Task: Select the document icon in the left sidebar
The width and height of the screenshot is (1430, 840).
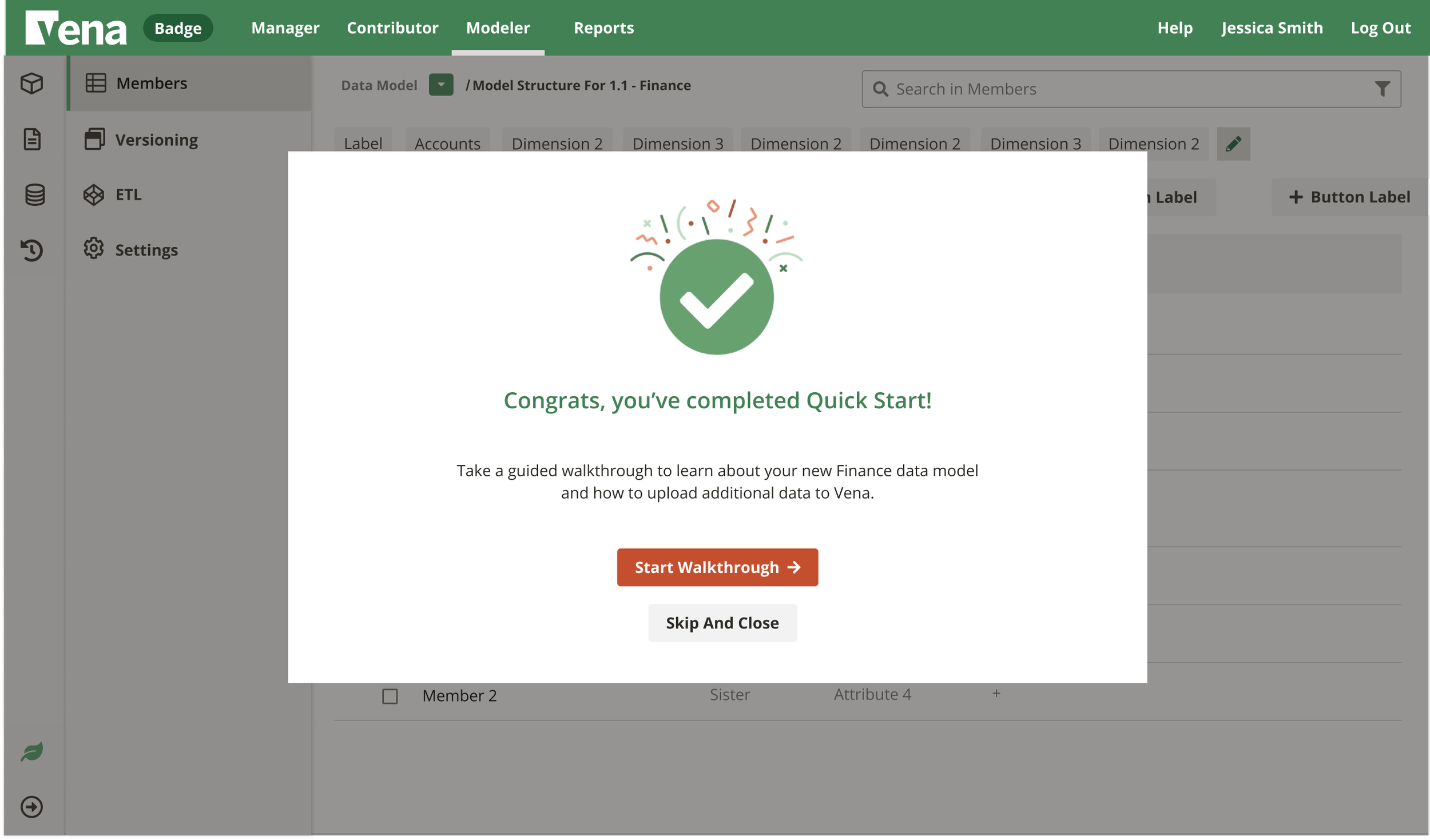Action: click(x=33, y=138)
